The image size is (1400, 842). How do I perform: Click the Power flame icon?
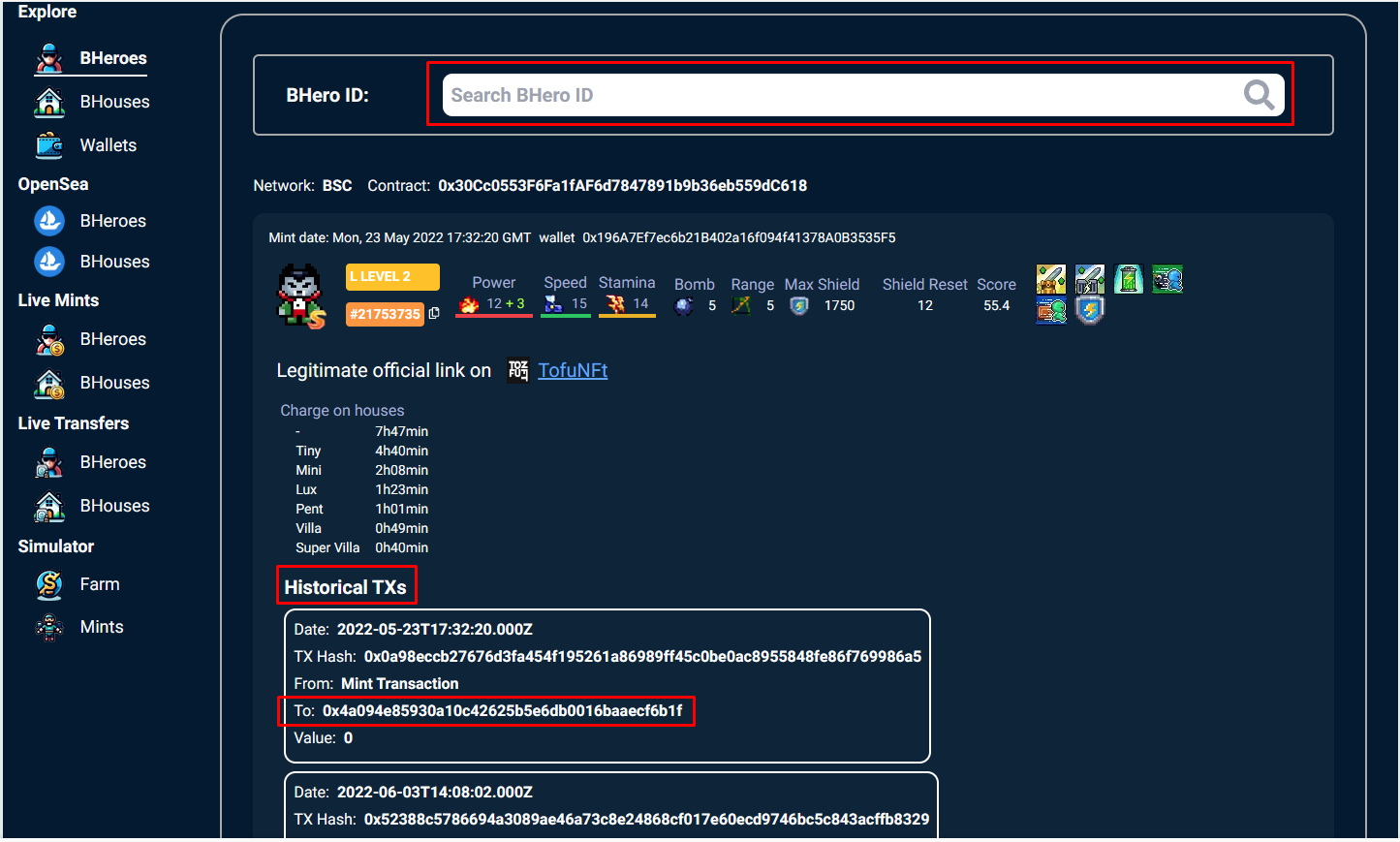(x=469, y=304)
